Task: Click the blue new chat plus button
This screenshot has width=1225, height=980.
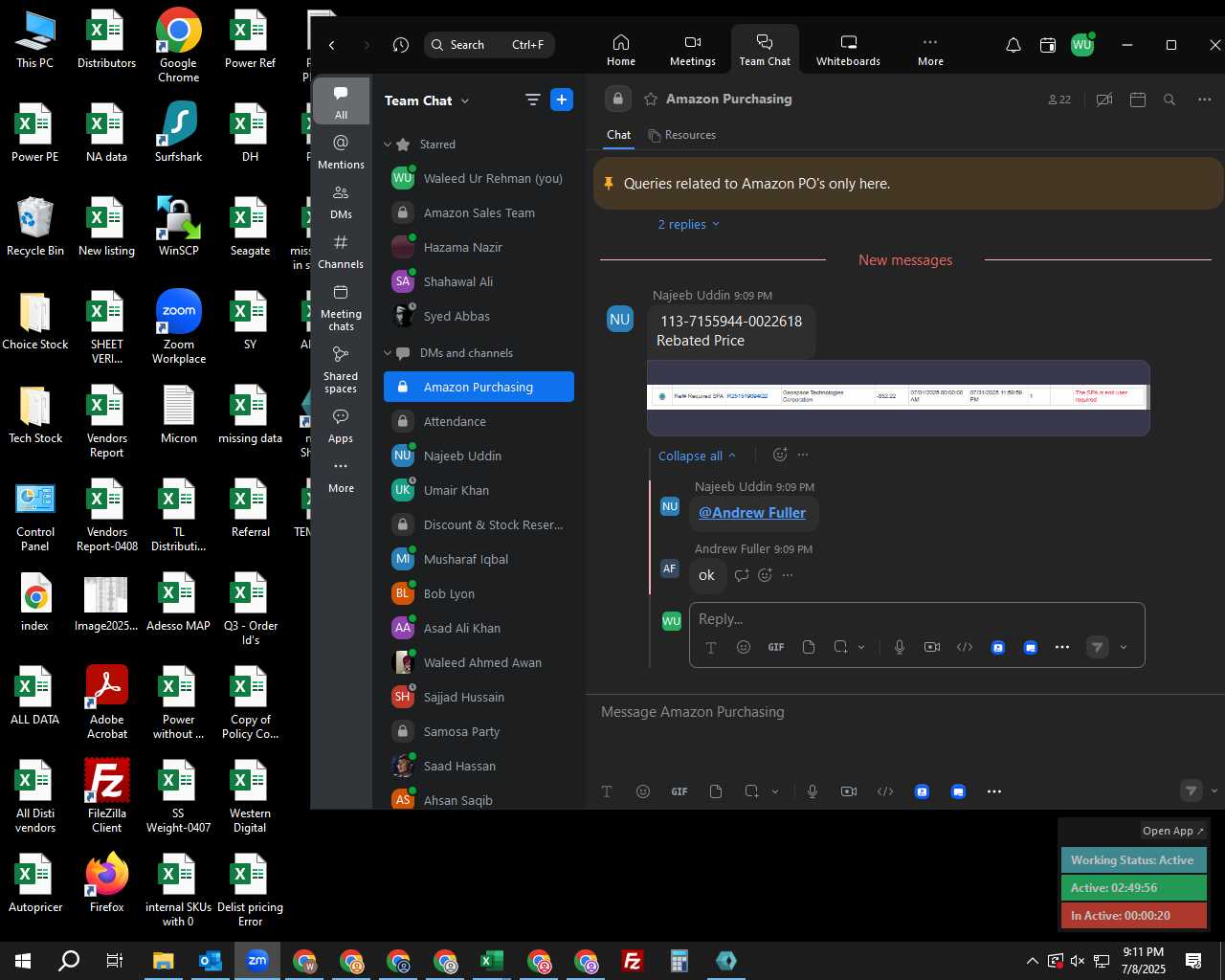Action: click(562, 100)
